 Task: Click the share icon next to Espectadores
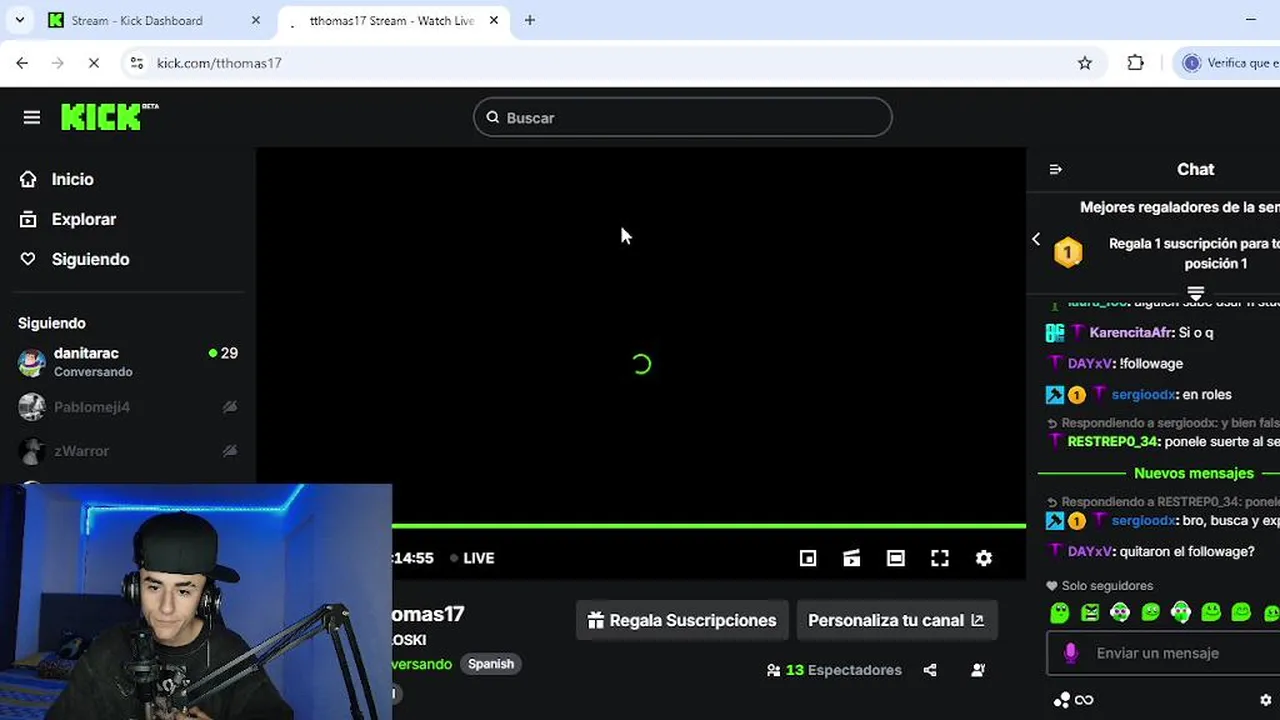pos(930,670)
